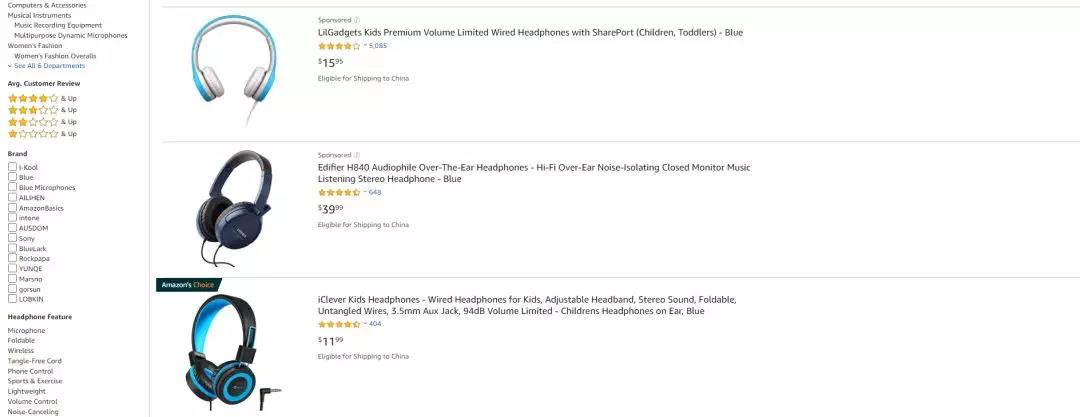
Task: Filter by 4 stars & up rating
Action: click(x=33, y=98)
